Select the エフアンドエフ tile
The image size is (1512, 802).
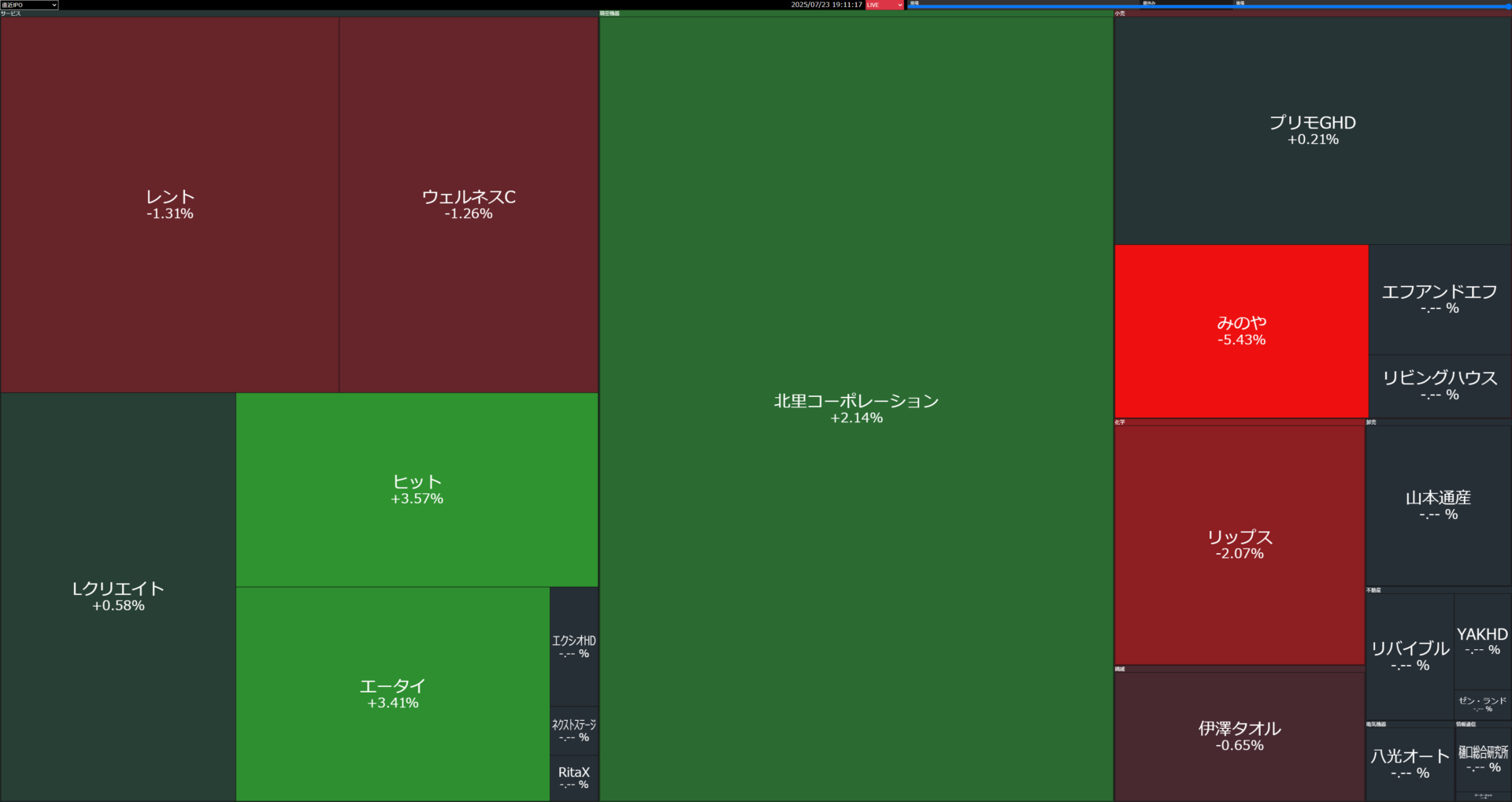click(x=1440, y=299)
